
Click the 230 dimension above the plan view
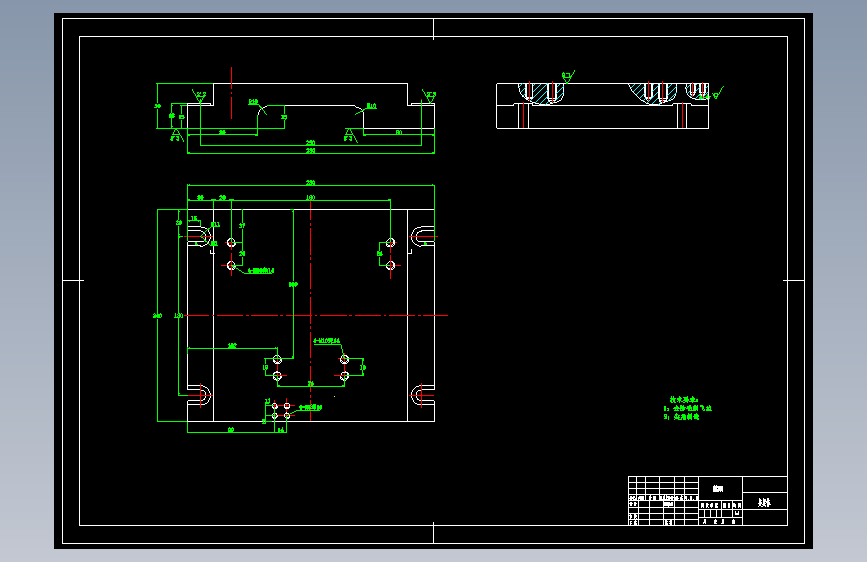point(311,183)
